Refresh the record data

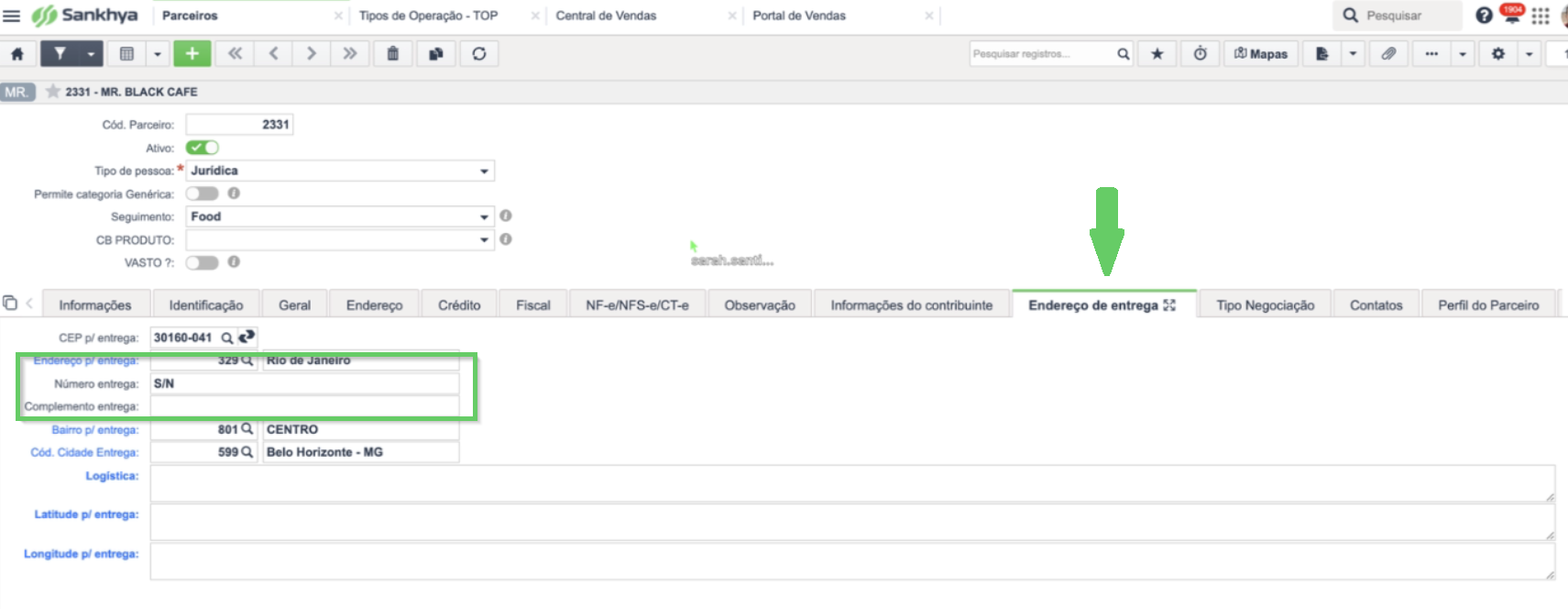click(x=479, y=54)
